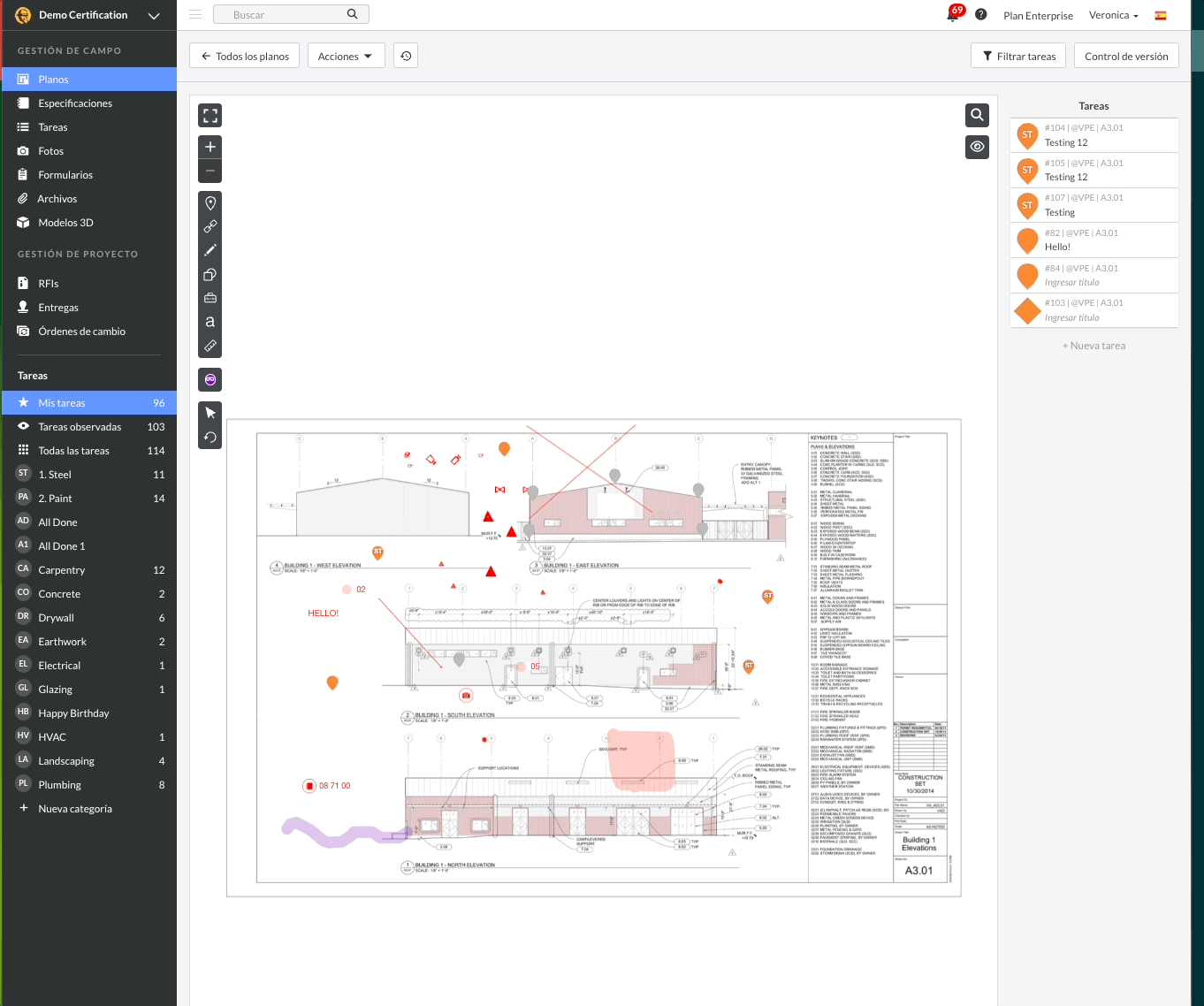Open task #105 Testing 12

pyautogui.click(x=1094, y=171)
